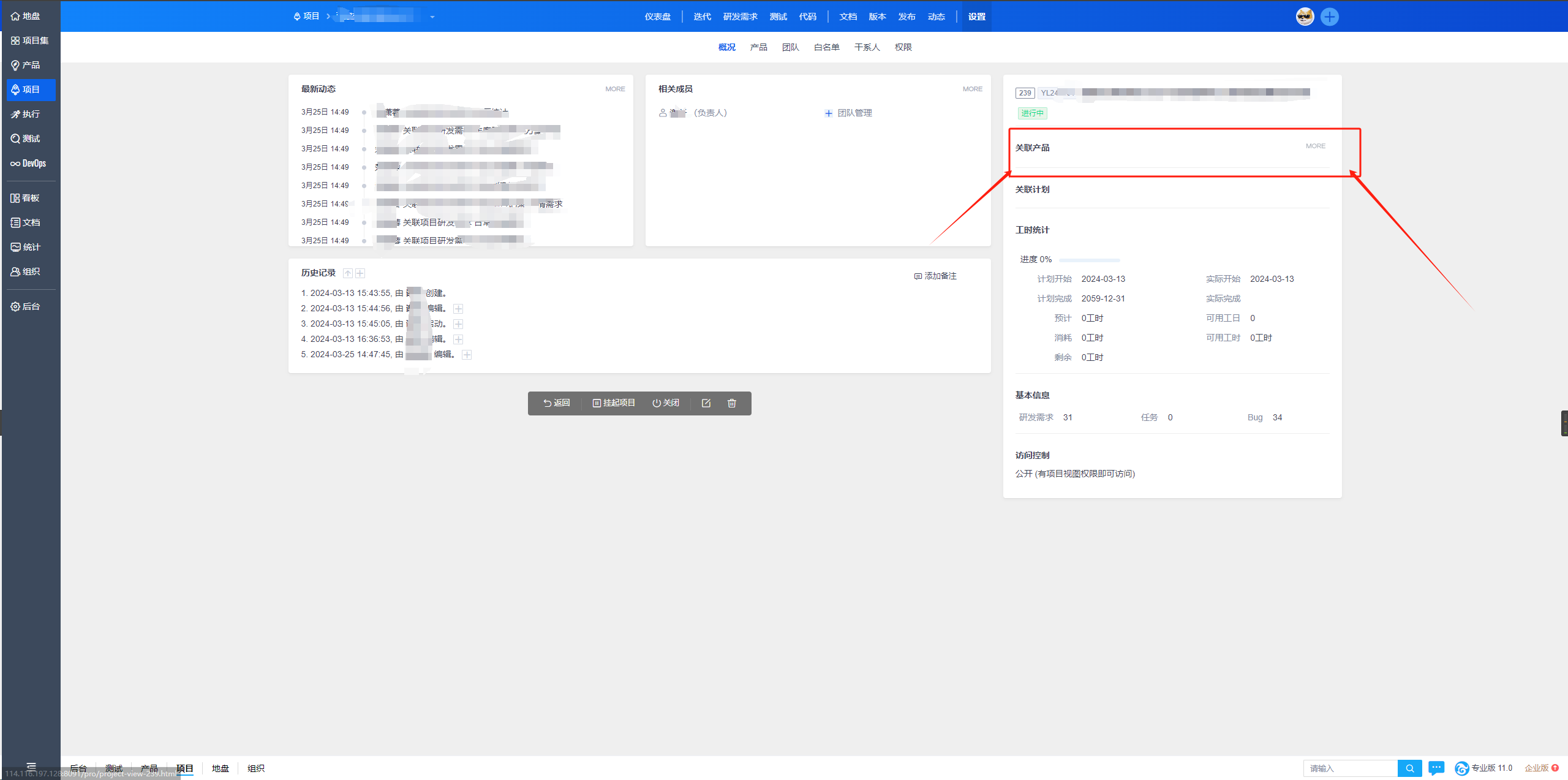Switch to the 团队 settings tab
Image resolution: width=1568 pixels, height=780 pixels.
(790, 47)
